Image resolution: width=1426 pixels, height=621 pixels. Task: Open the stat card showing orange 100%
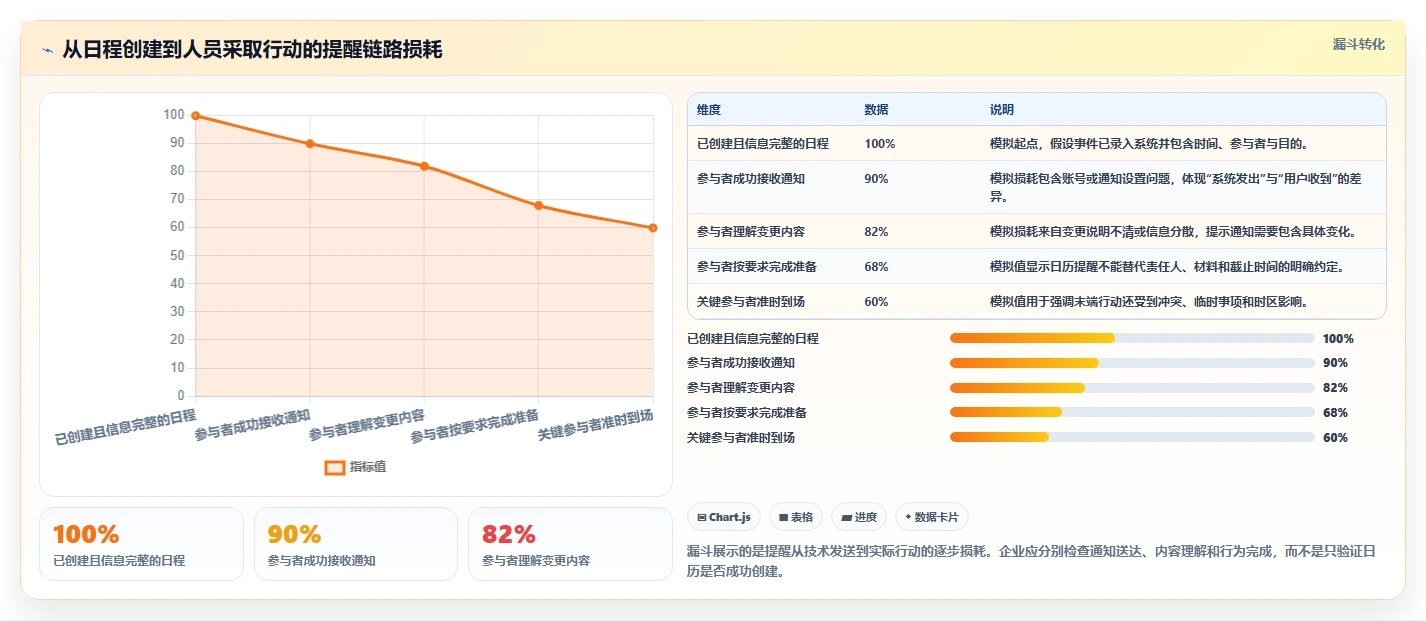click(141, 544)
